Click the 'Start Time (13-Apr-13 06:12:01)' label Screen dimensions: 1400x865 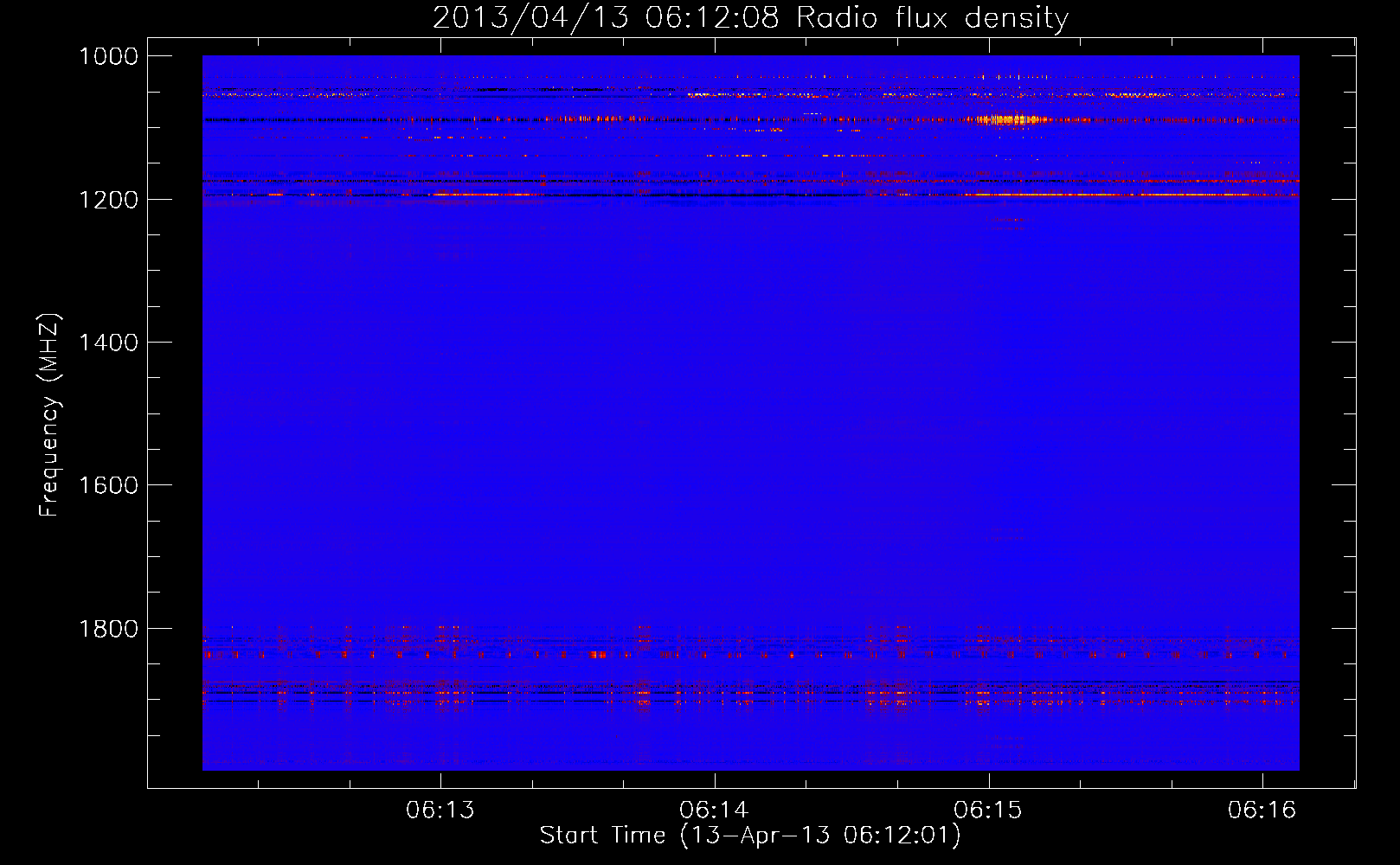(x=750, y=836)
